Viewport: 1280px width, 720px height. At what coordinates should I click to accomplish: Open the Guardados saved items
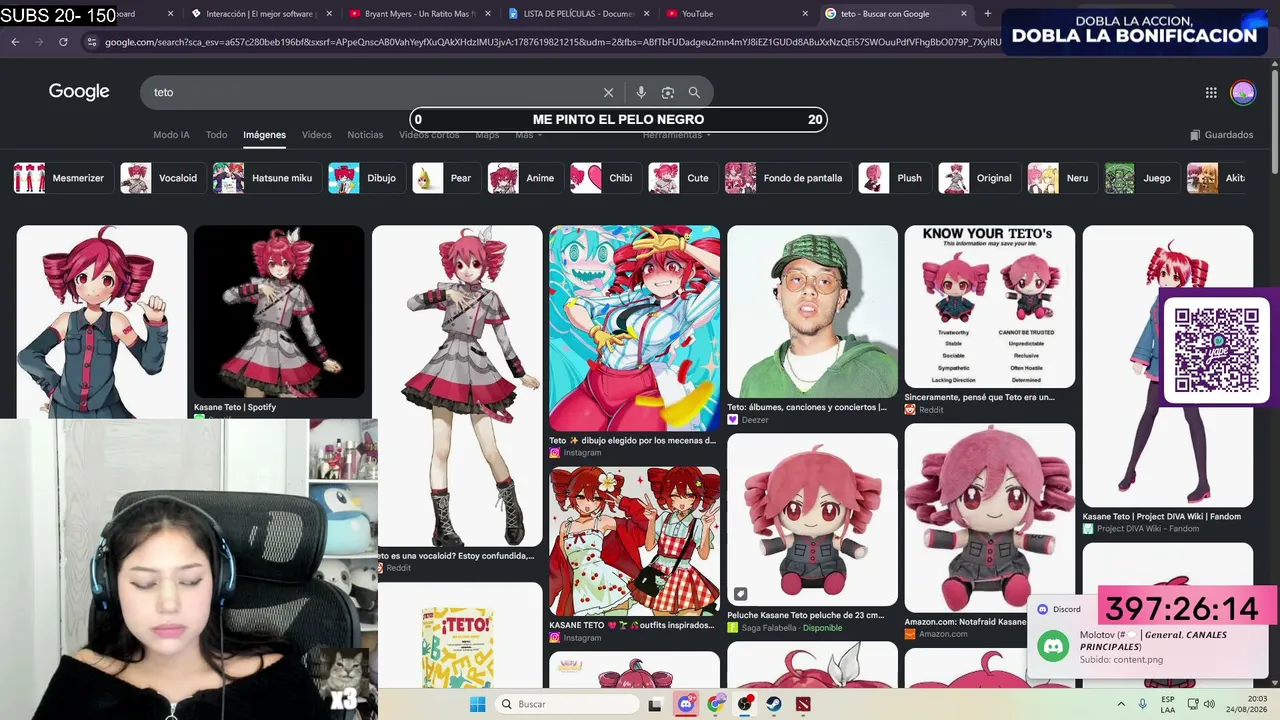point(1221,135)
